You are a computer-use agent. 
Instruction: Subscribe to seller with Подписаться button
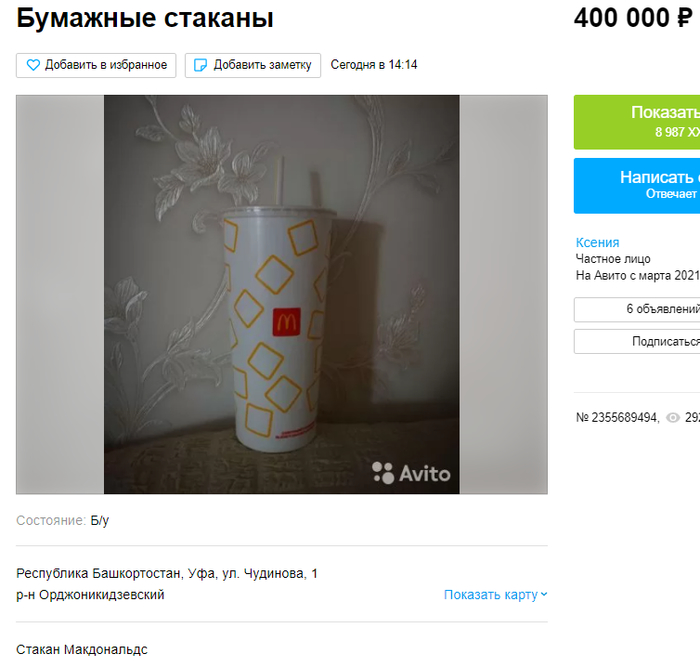coord(637,342)
